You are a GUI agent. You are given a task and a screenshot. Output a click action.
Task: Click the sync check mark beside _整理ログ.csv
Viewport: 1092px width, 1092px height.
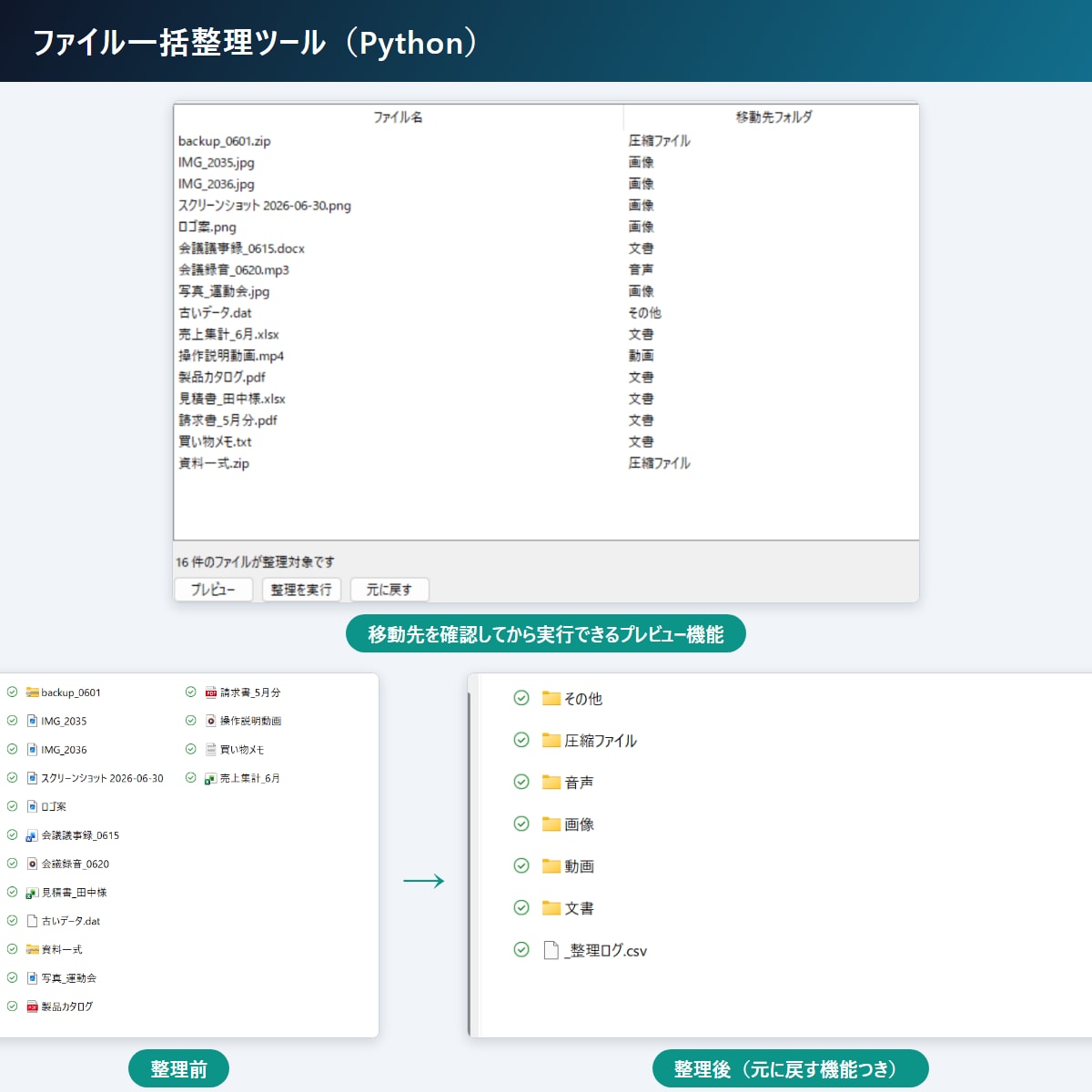[521, 950]
